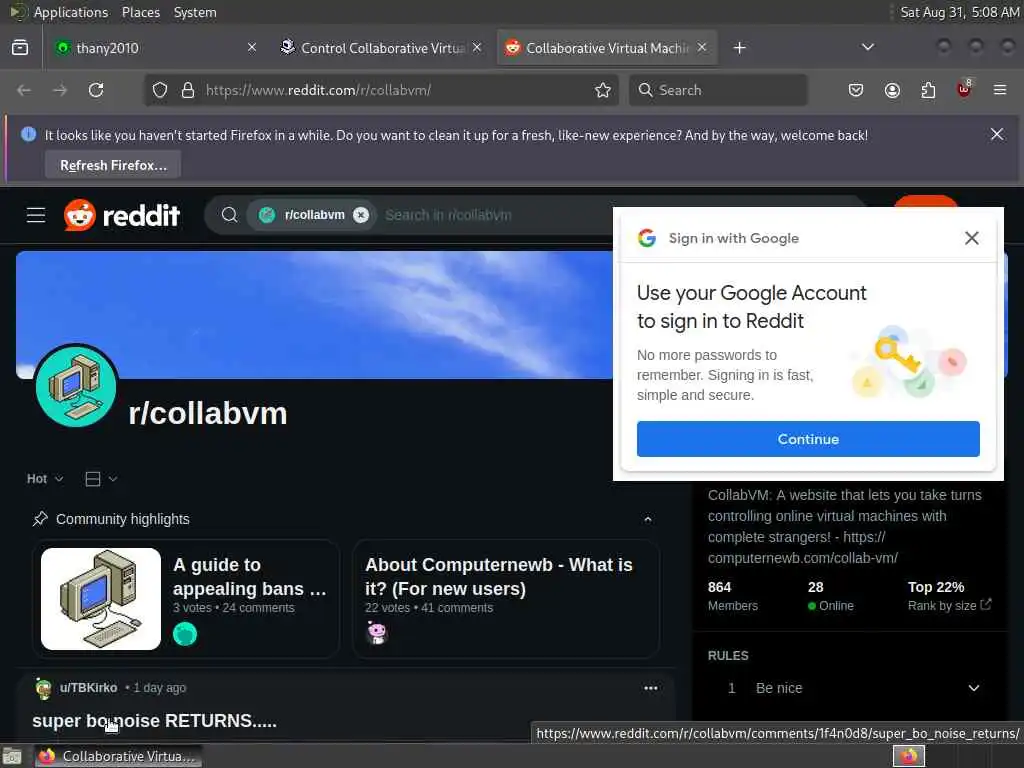Open the u/TBKirko user avatar
The image size is (1024, 768).
(44, 688)
